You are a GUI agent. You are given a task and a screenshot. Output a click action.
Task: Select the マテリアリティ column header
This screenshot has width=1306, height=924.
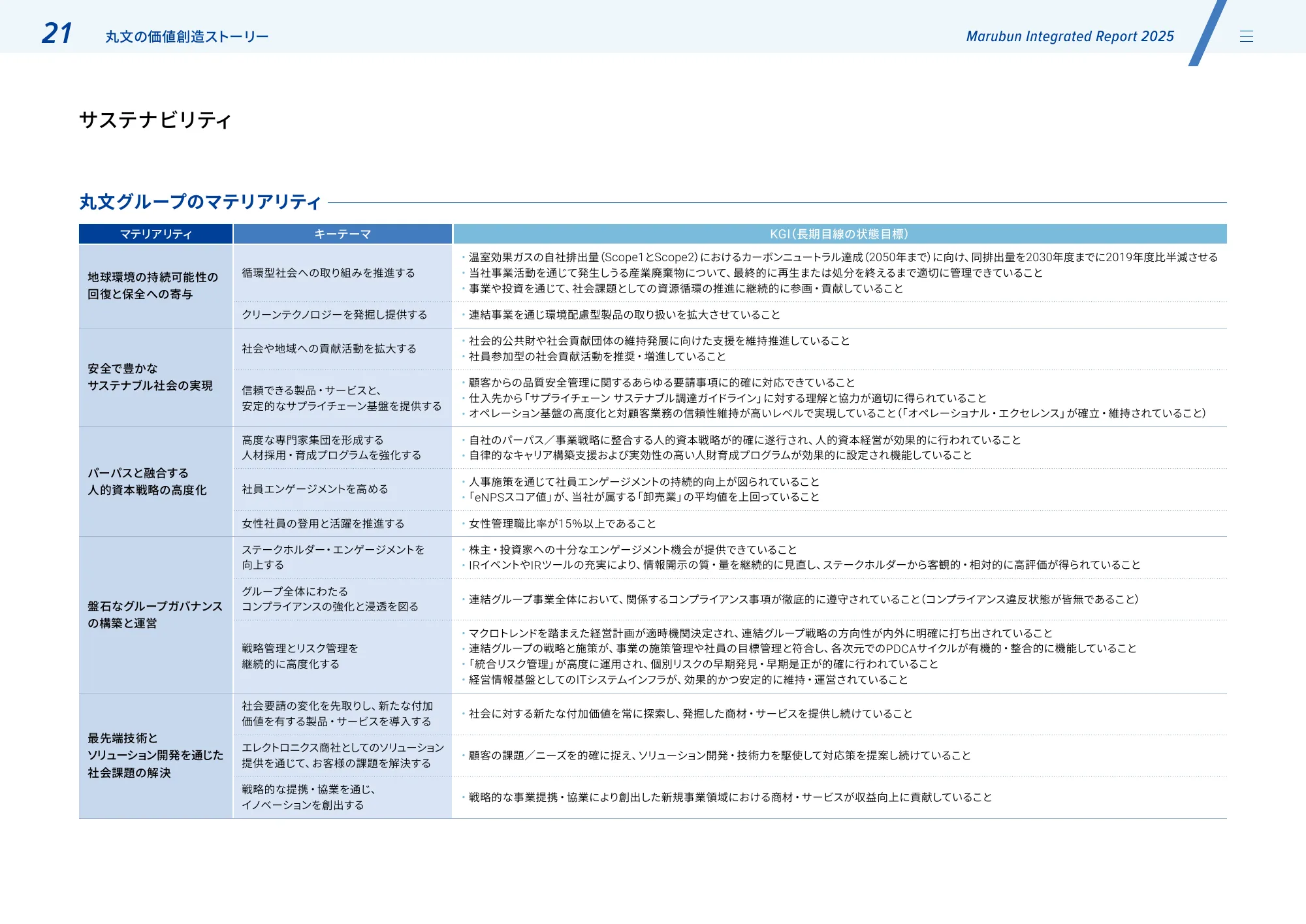click(x=155, y=234)
